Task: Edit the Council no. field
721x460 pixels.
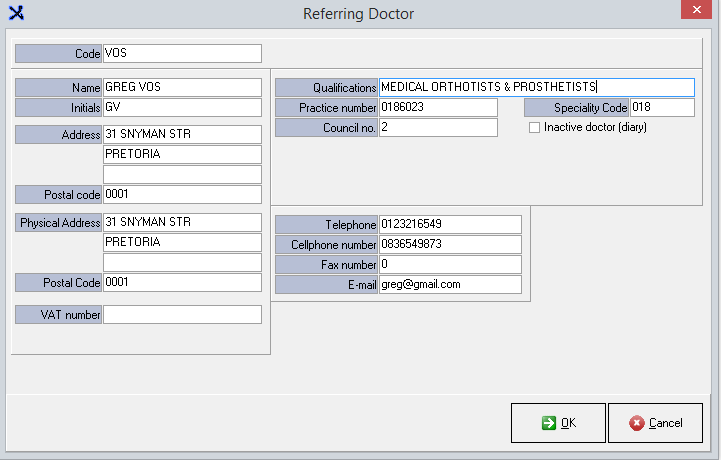Action: (x=438, y=128)
